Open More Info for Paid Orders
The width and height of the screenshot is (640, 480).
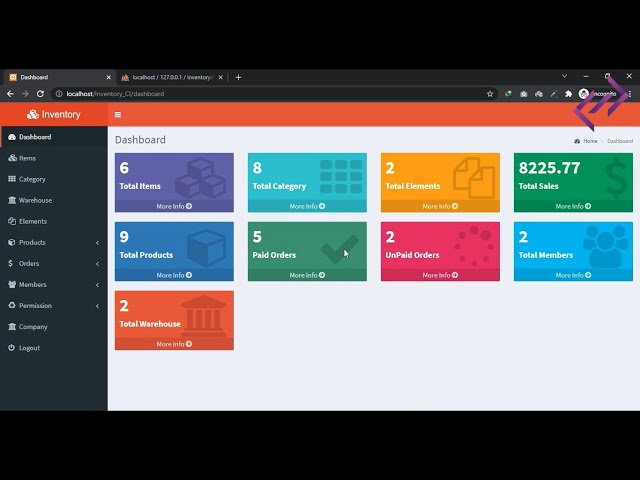pos(307,276)
